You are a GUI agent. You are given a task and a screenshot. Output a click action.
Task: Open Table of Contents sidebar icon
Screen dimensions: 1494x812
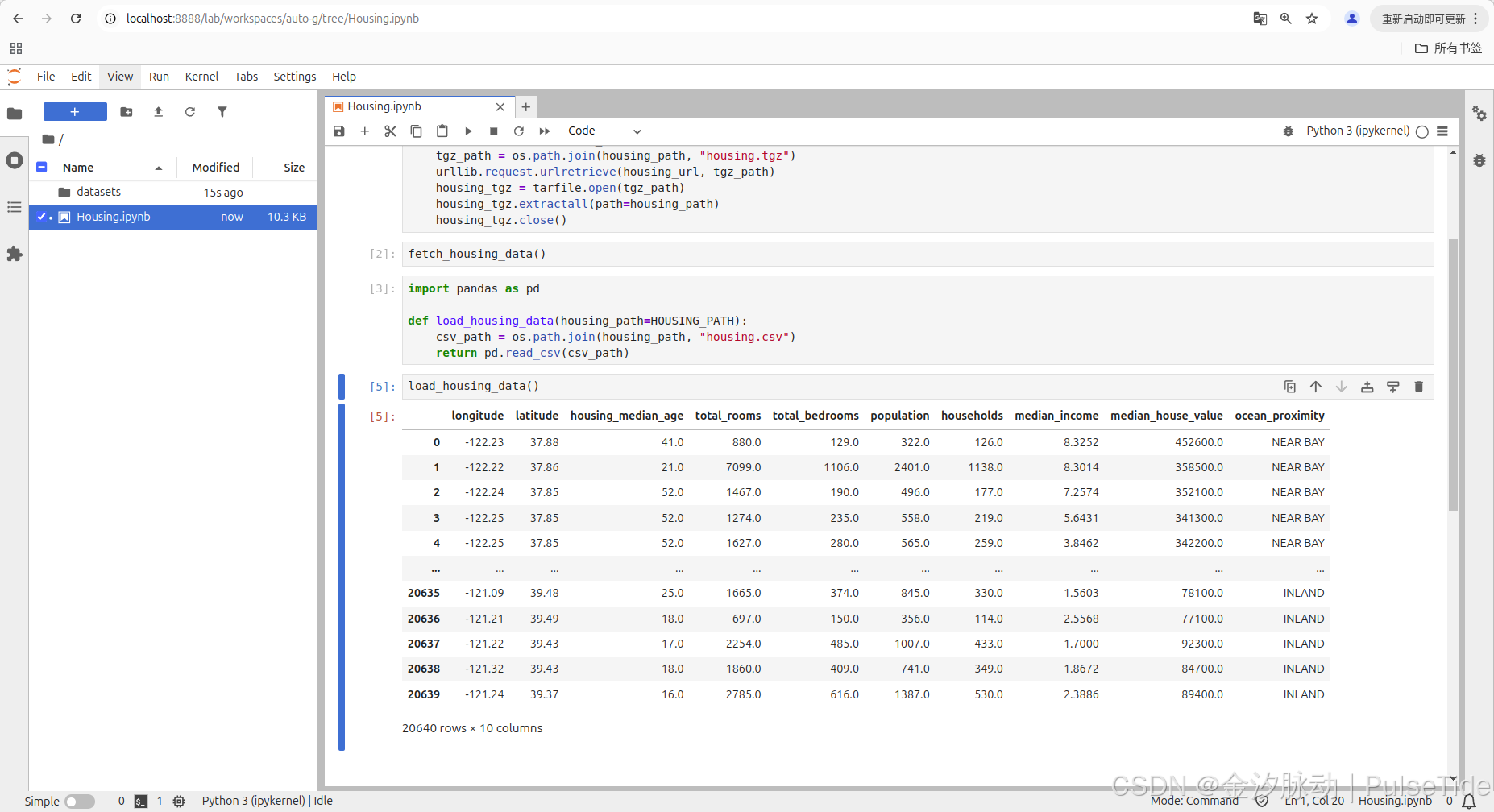pos(15,207)
